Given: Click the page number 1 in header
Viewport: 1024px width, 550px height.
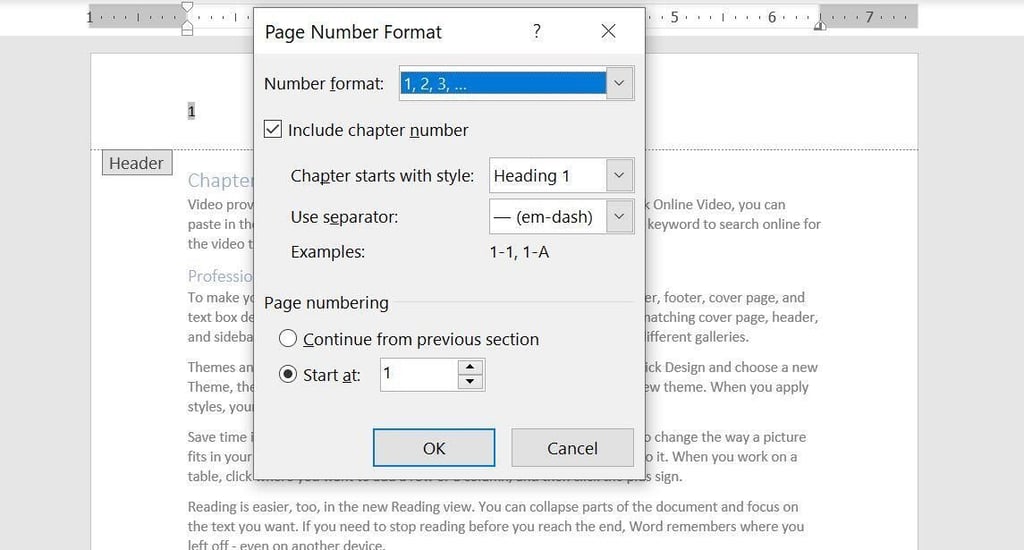Looking at the screenshot, I should click(x=191, y=112).
